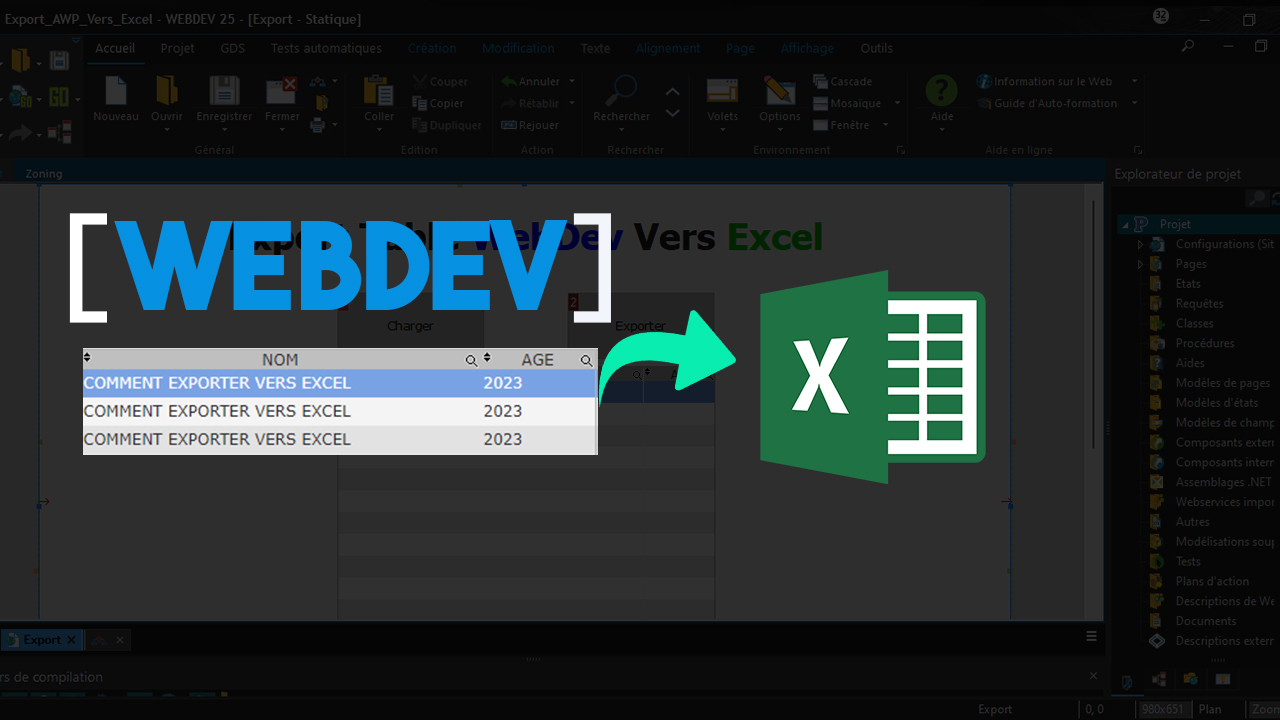The image size is (1280, 720).
Task: Open Fenêtre dropdown arrow
Action: click(x=885, y=125)
